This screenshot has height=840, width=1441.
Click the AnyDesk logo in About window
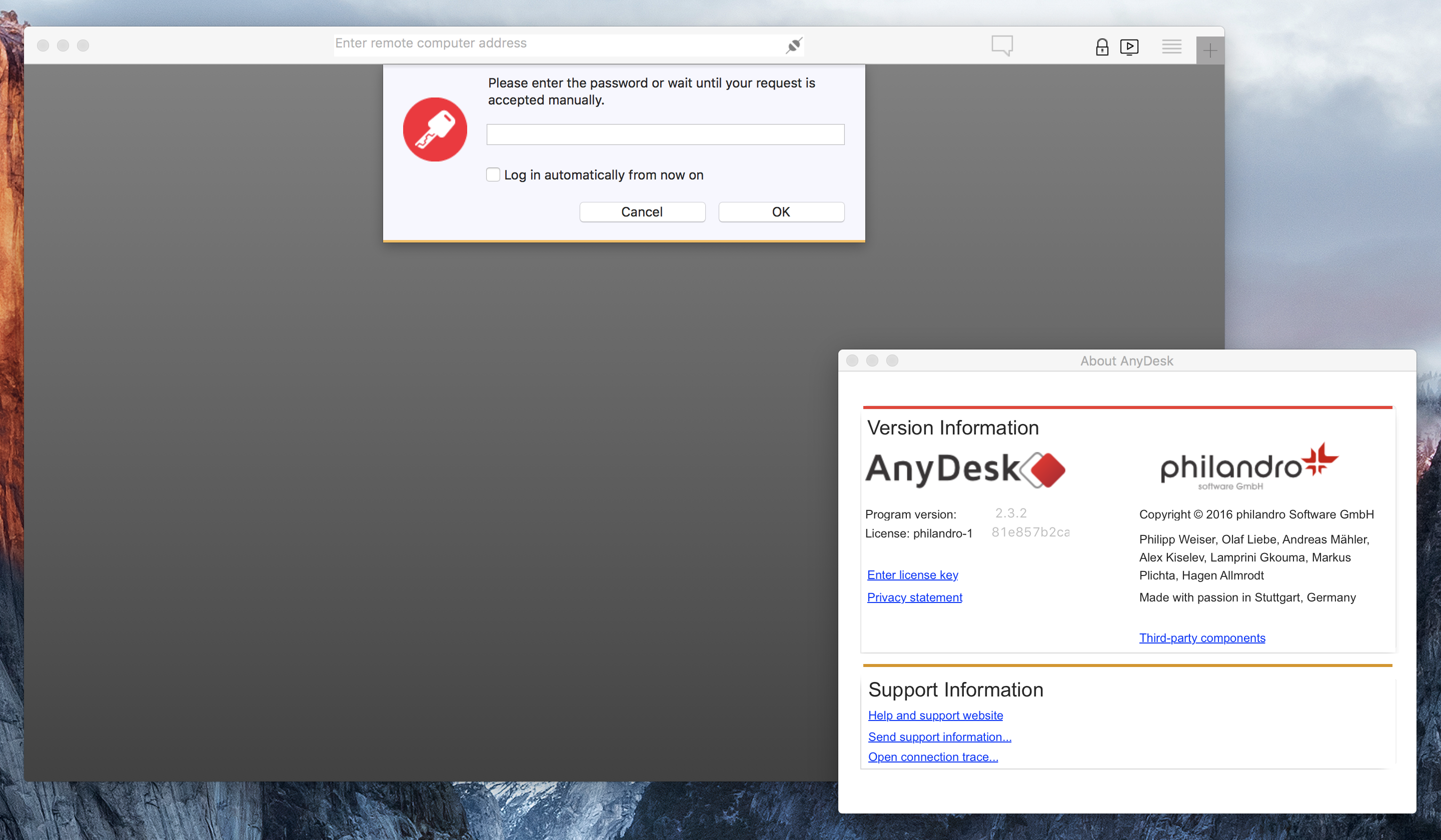(x=965, y=470)
